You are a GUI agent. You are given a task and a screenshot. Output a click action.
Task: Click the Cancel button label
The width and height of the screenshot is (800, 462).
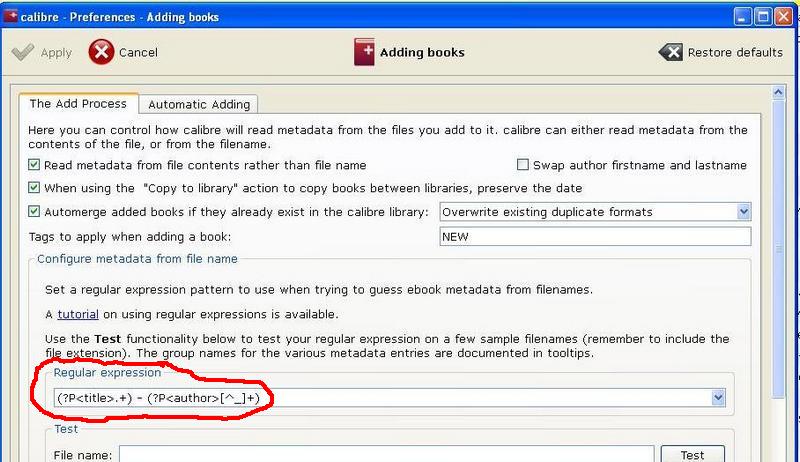[x=138, y=52]
